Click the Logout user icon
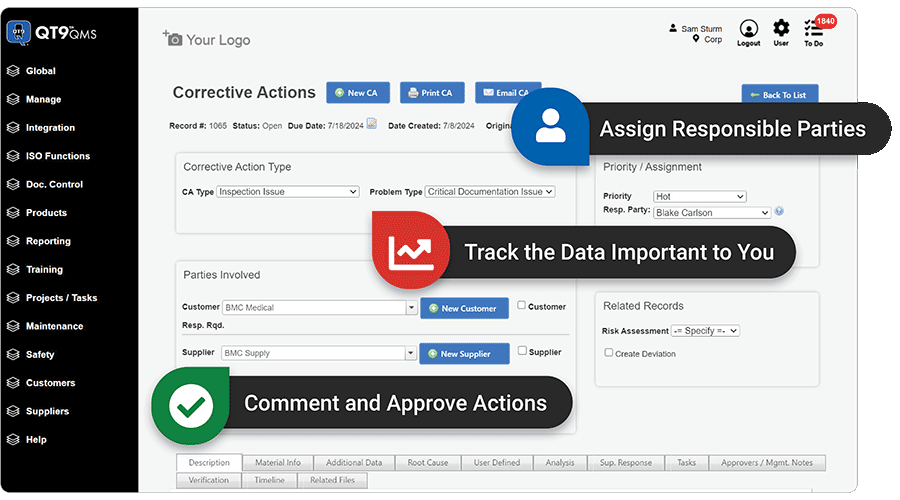 [x=748, y=29]
